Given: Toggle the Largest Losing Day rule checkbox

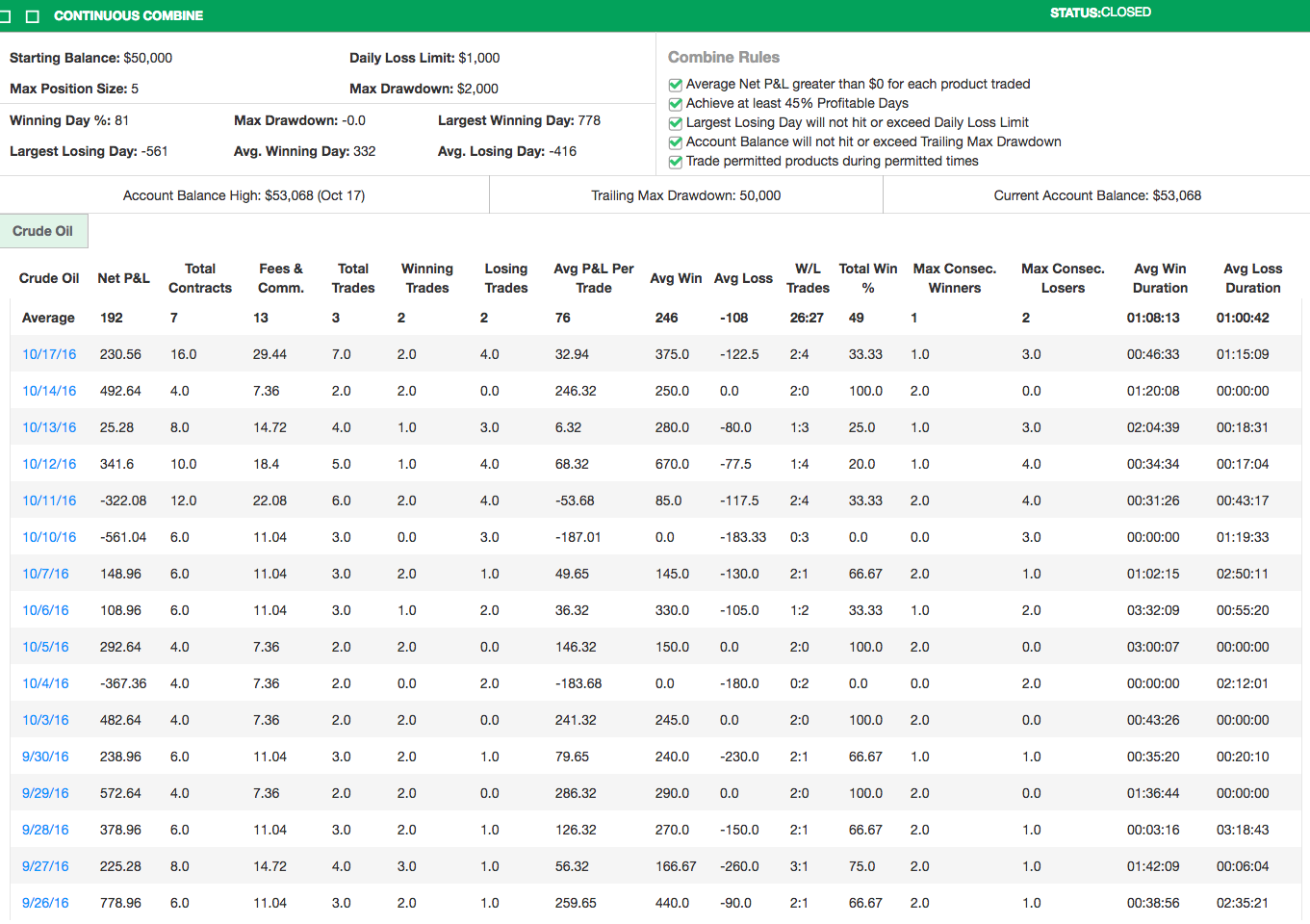Looking at the screenshot, I should (x=676, y=123).
